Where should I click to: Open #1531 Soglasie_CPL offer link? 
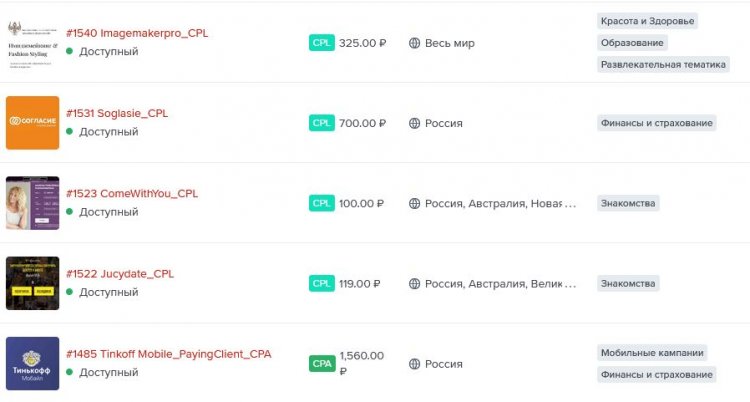click(117, 113)
